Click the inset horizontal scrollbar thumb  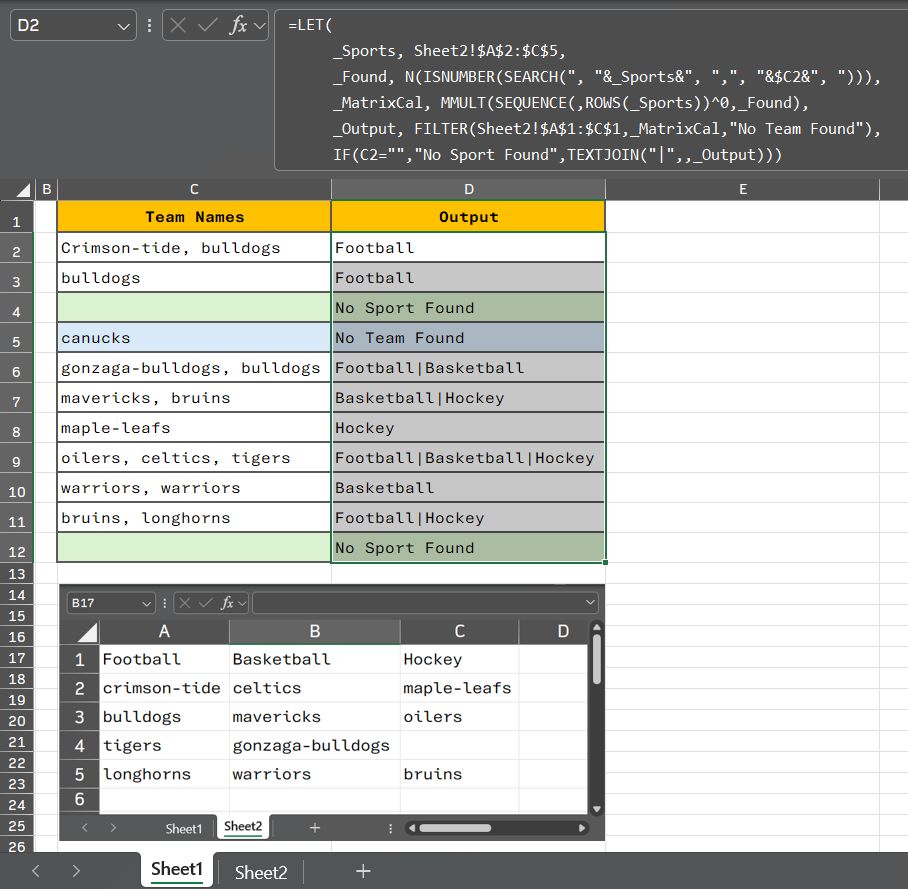pos(455,828)
